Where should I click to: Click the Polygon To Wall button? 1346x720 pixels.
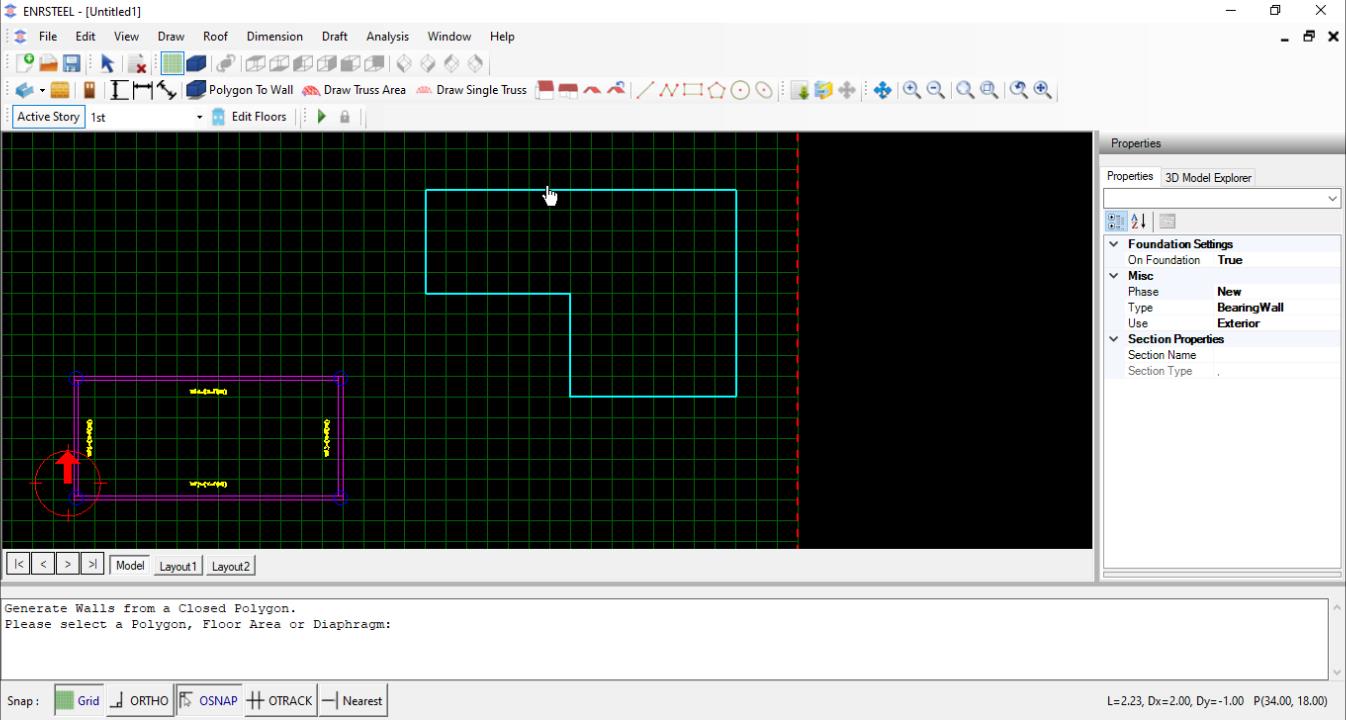coord(240,90)
